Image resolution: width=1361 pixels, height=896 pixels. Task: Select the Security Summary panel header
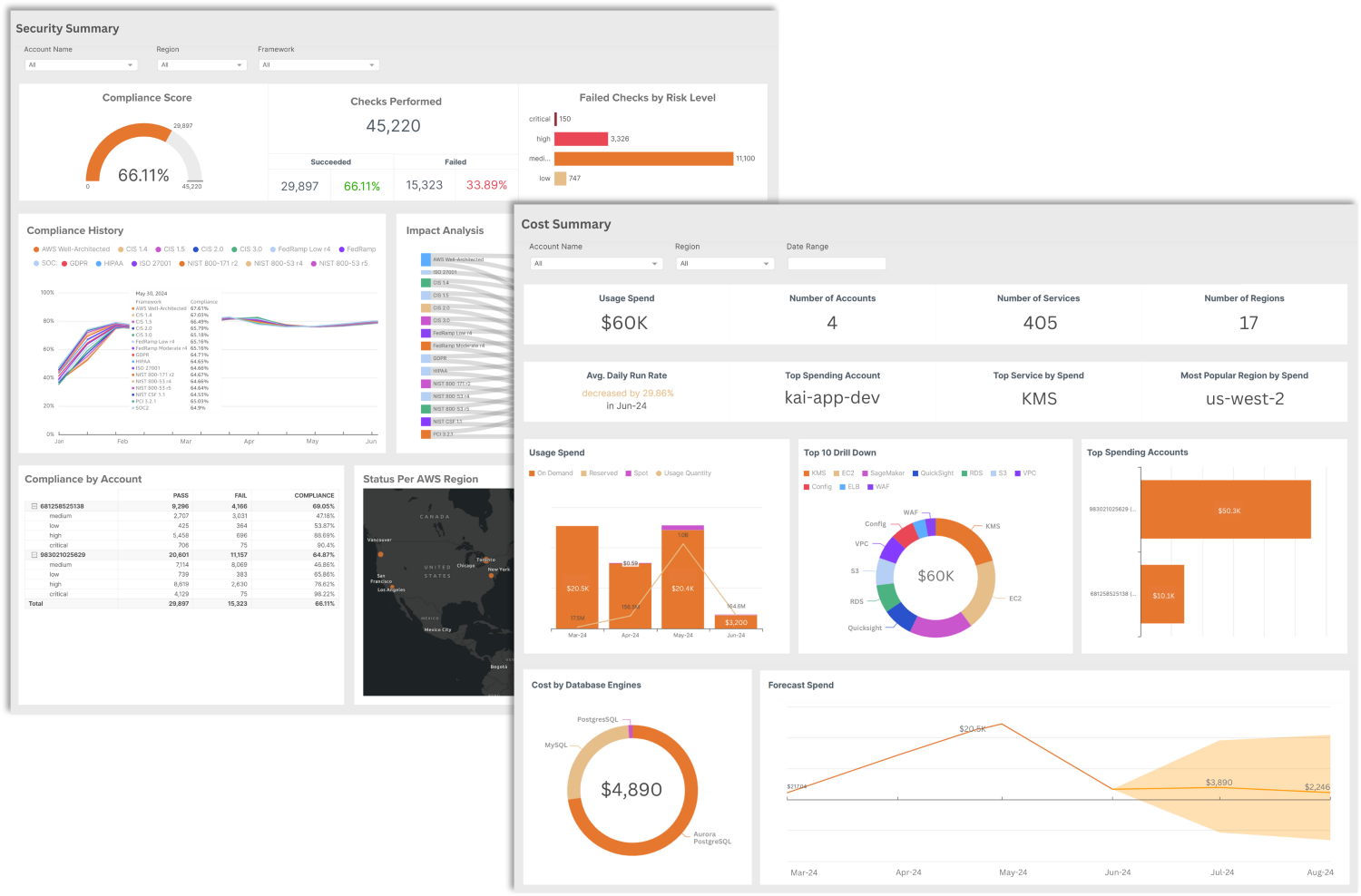(x=67, y=28)
